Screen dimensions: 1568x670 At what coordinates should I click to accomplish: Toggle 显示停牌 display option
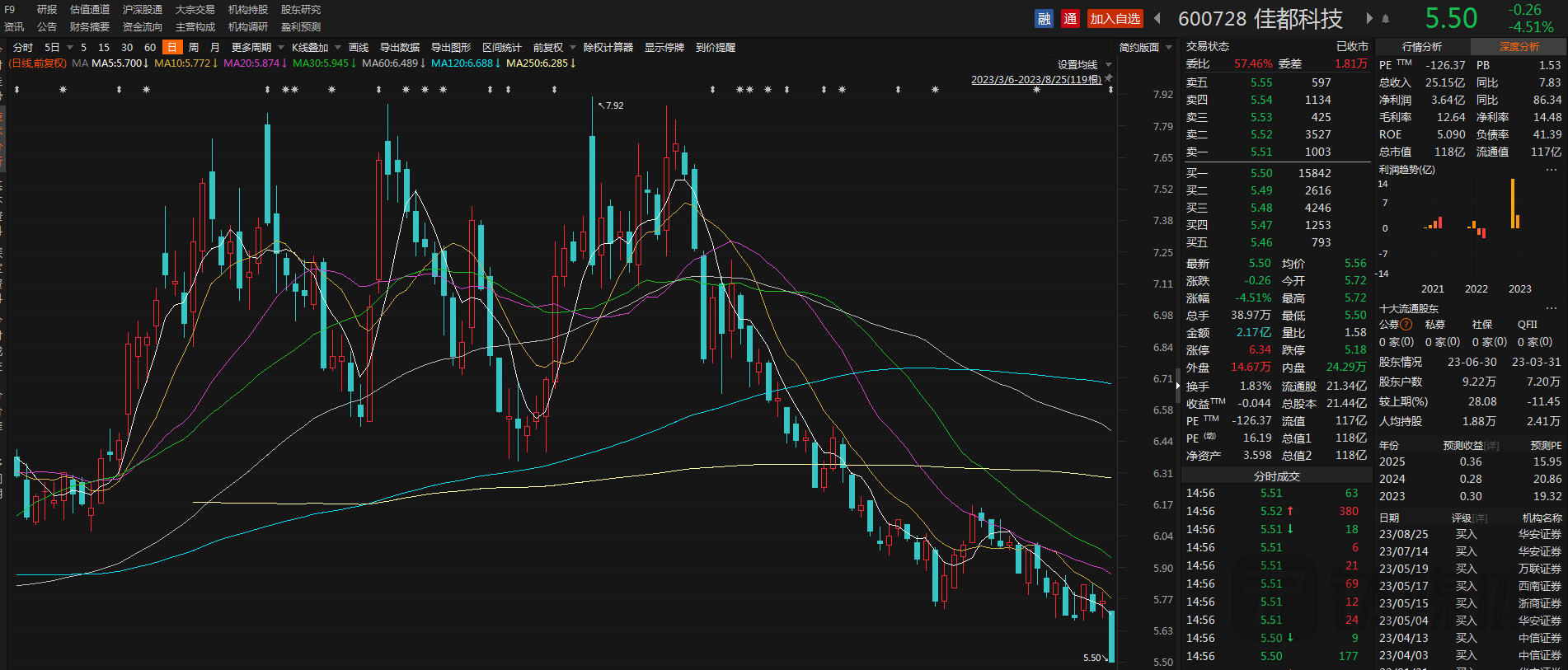pos(664,48)
